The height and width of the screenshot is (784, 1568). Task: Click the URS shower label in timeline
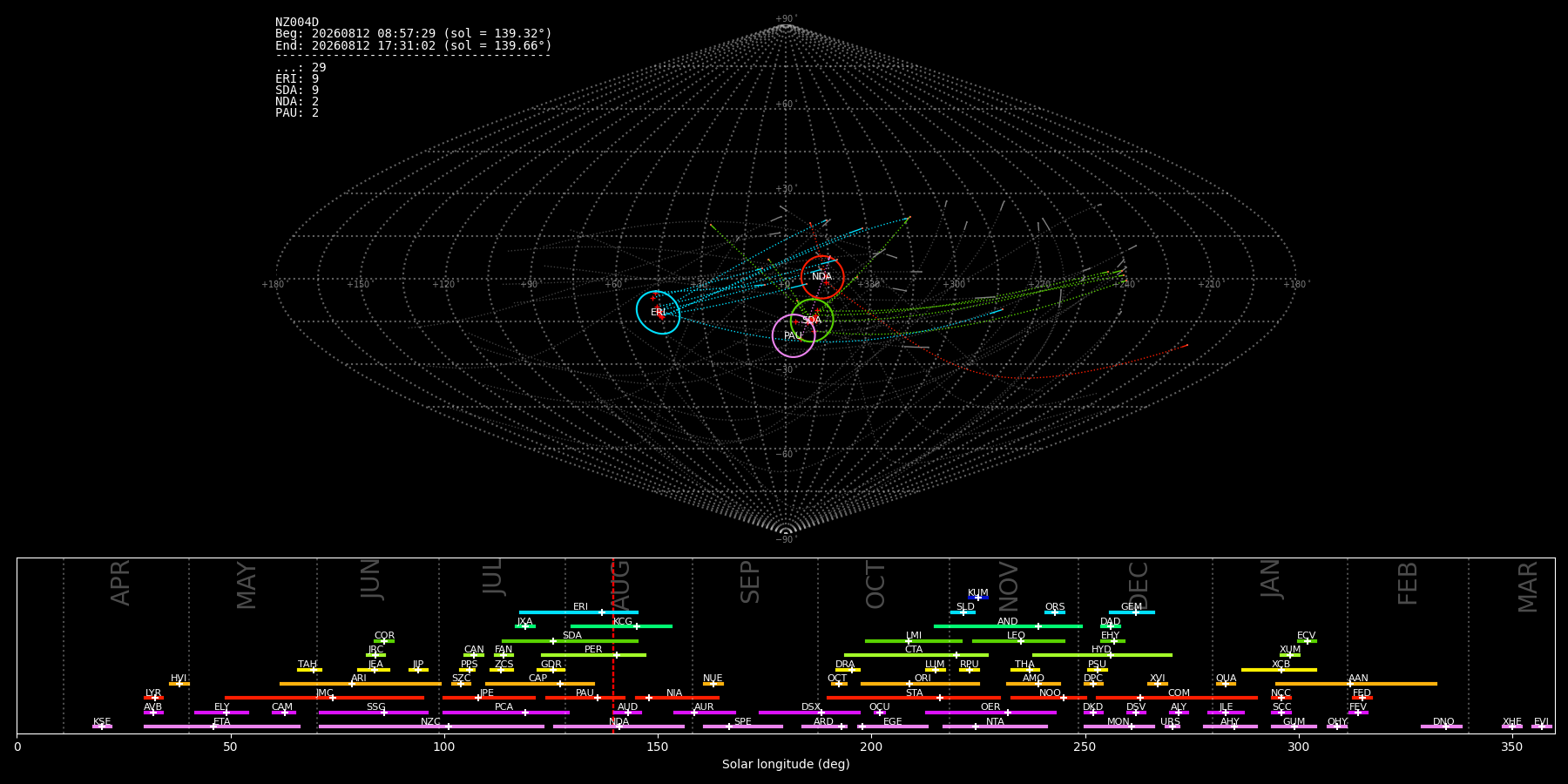tap(1170, 722)
